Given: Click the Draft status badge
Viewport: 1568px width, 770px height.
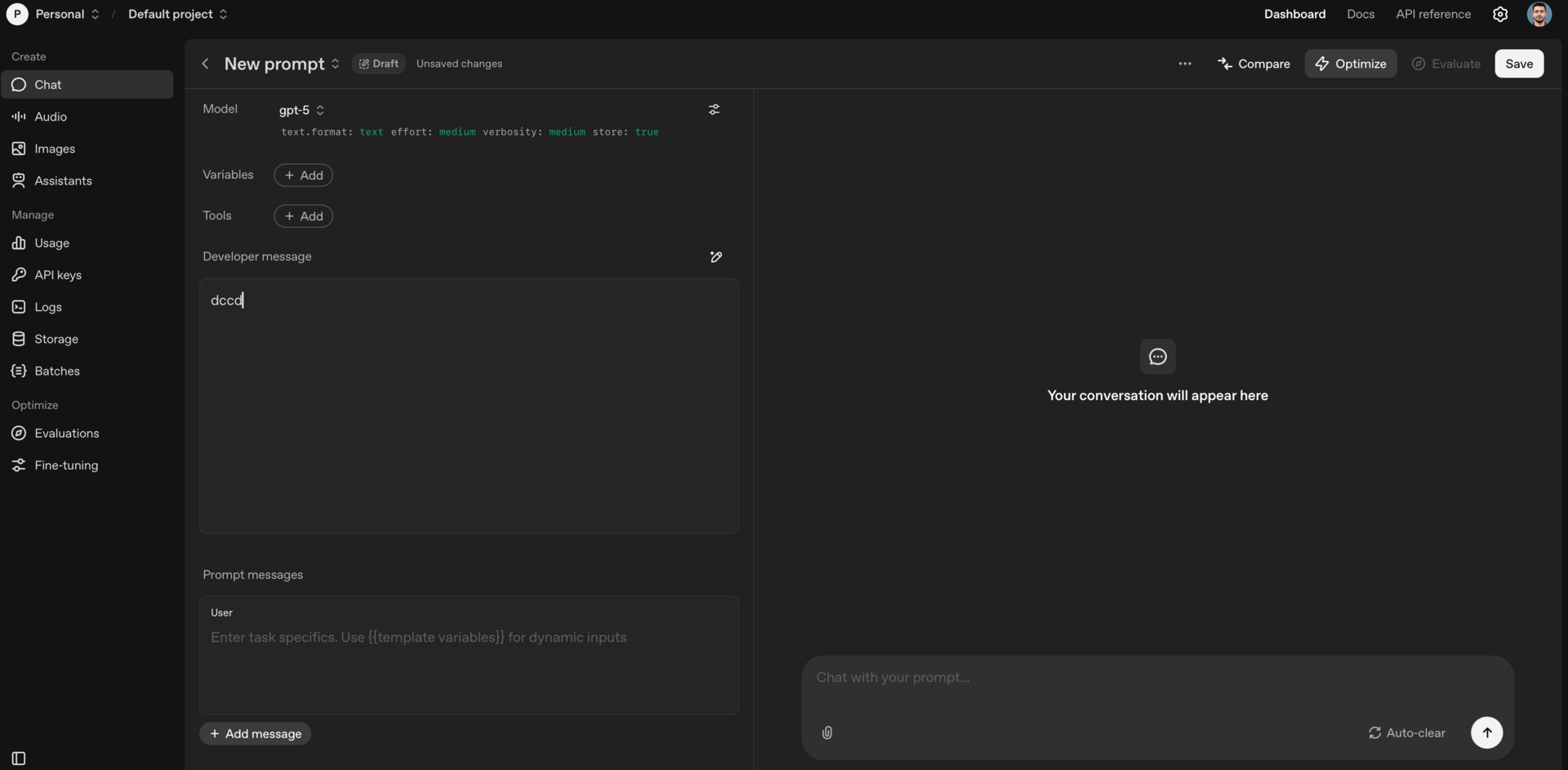Looking at the screenshot, I should [379, 64].
